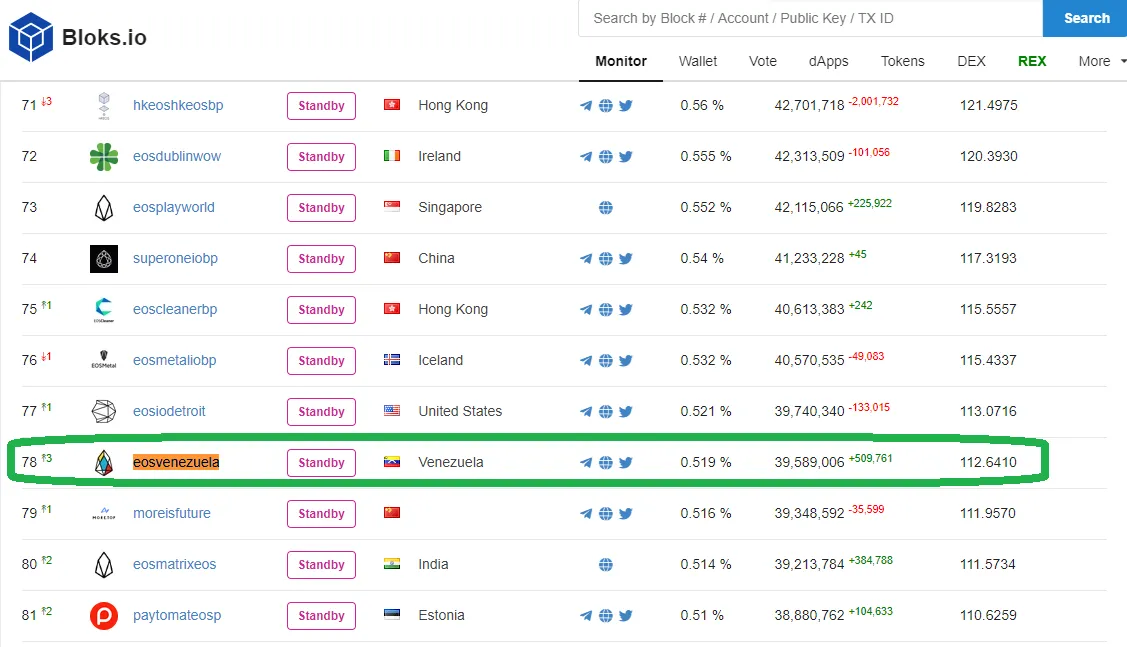Open website globe icon for eosvenezuela
Image resolution: width=1127 pixels, height=647 pixels.
[x=606, y=463]
